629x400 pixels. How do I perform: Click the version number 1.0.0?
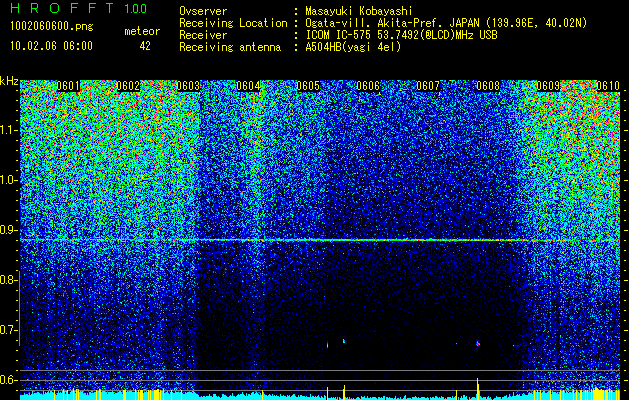[136, 9]
